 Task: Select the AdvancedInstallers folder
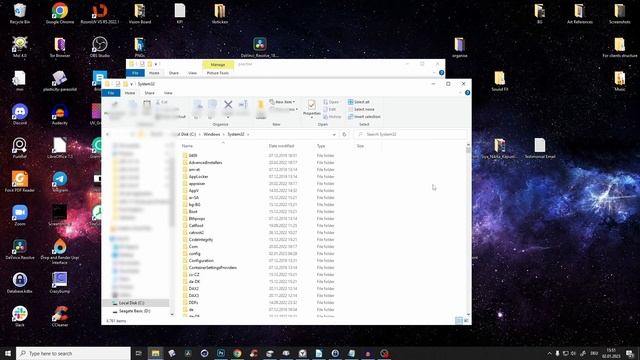pyautogui.click(x=205, y=162)
